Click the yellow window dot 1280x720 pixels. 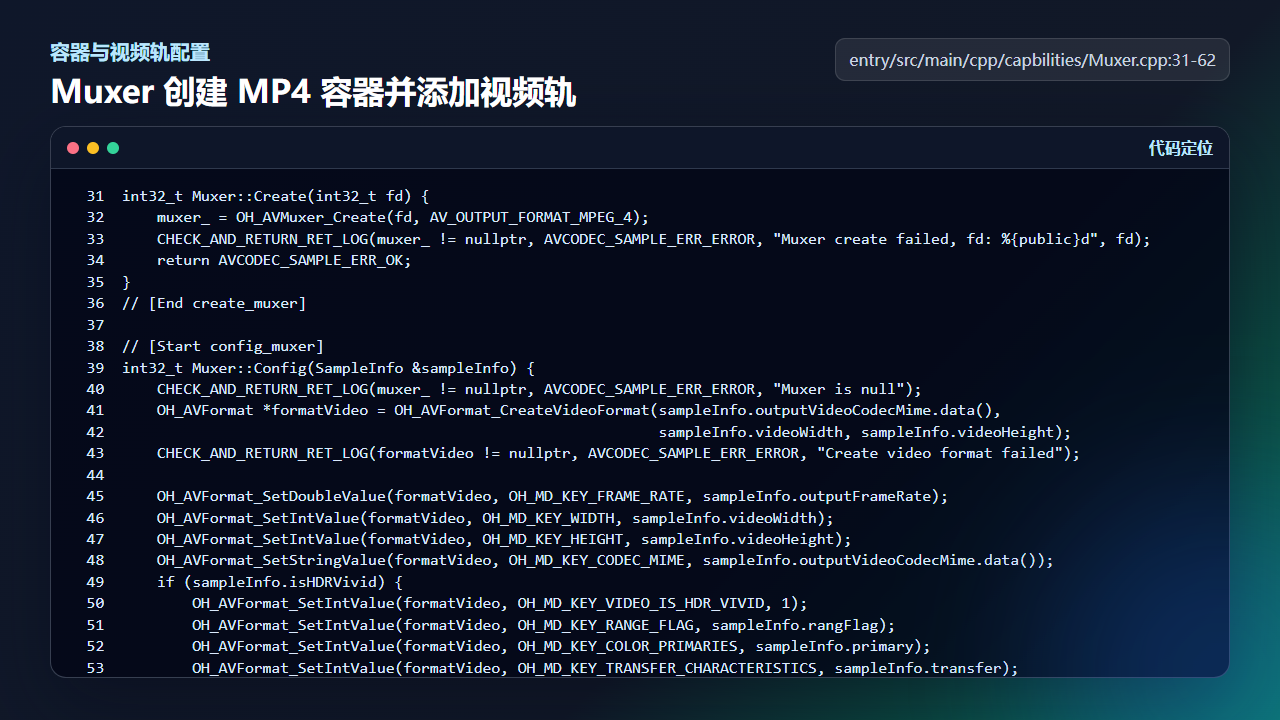pyautogui.click(x=93, y=148)
